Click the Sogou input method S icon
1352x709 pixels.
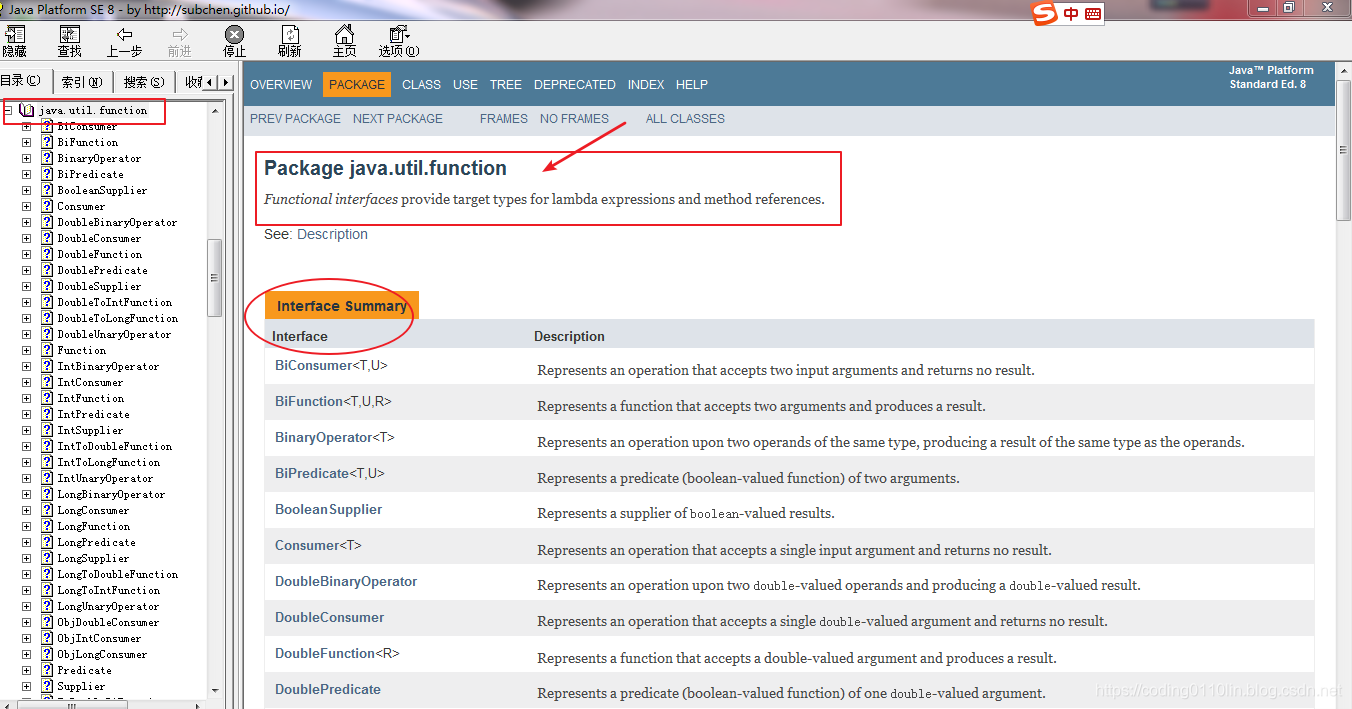(1045, 13)
